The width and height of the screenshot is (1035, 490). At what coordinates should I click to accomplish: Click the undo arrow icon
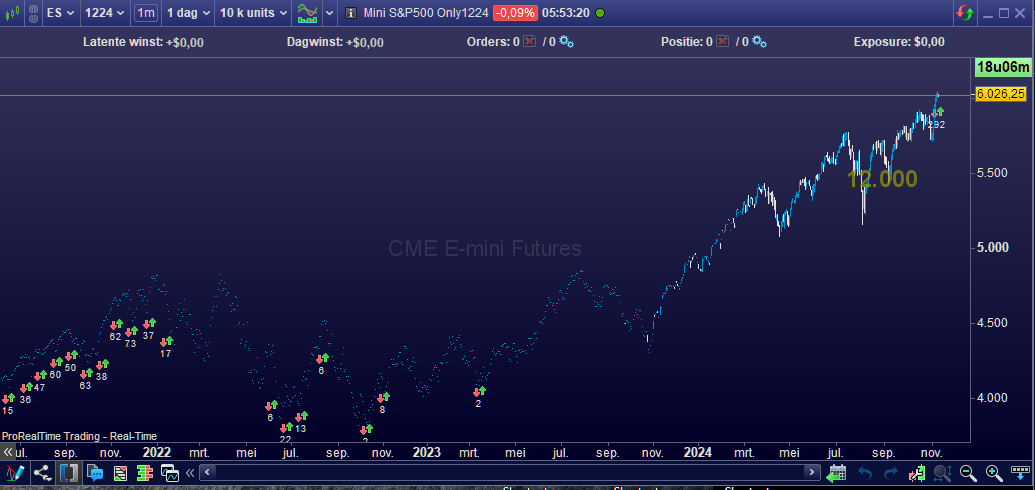pos(865,473)
